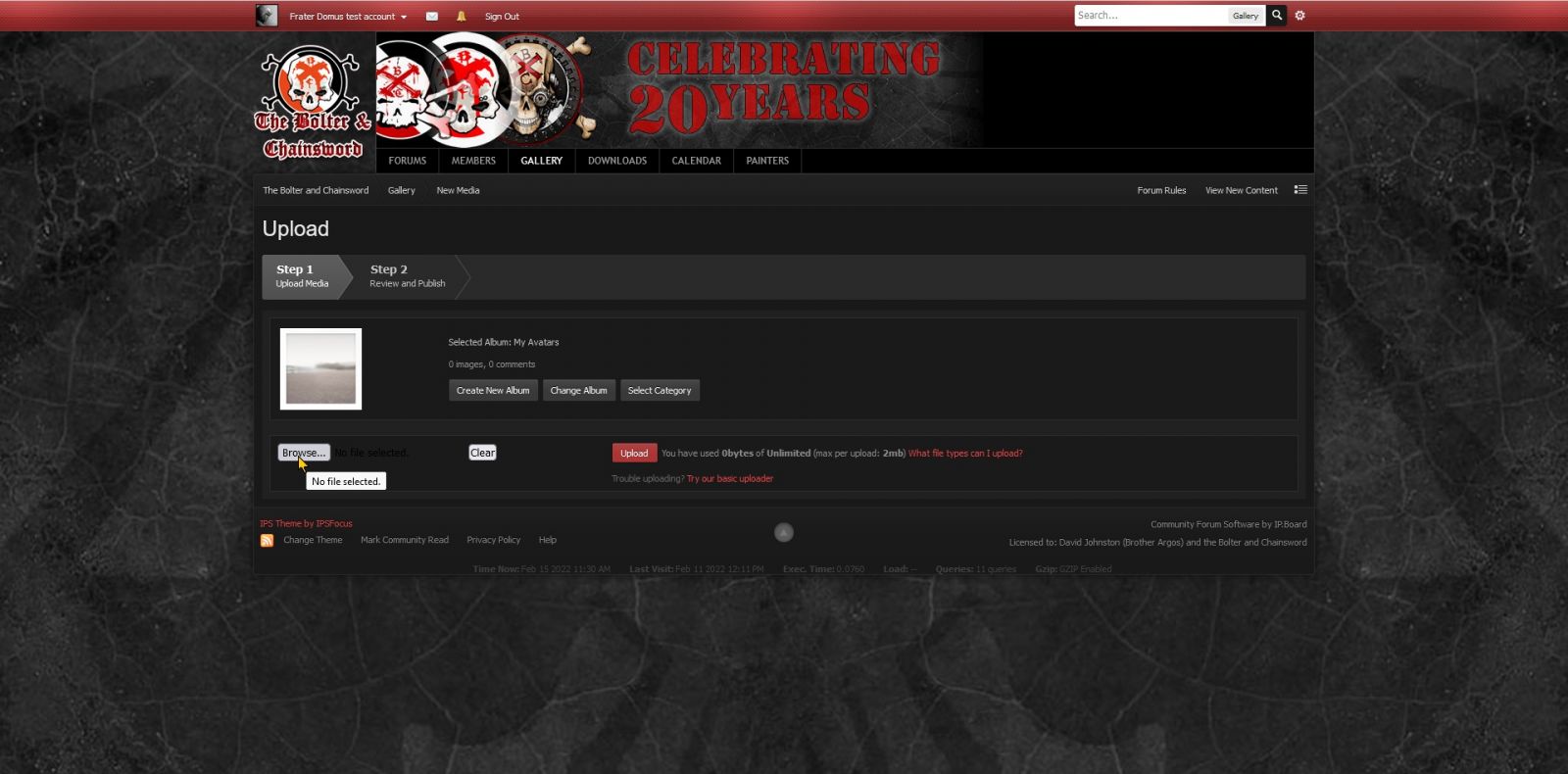The image size is (1568, 774).
Task: Click the Create New Album button
Action: [492, 390]
